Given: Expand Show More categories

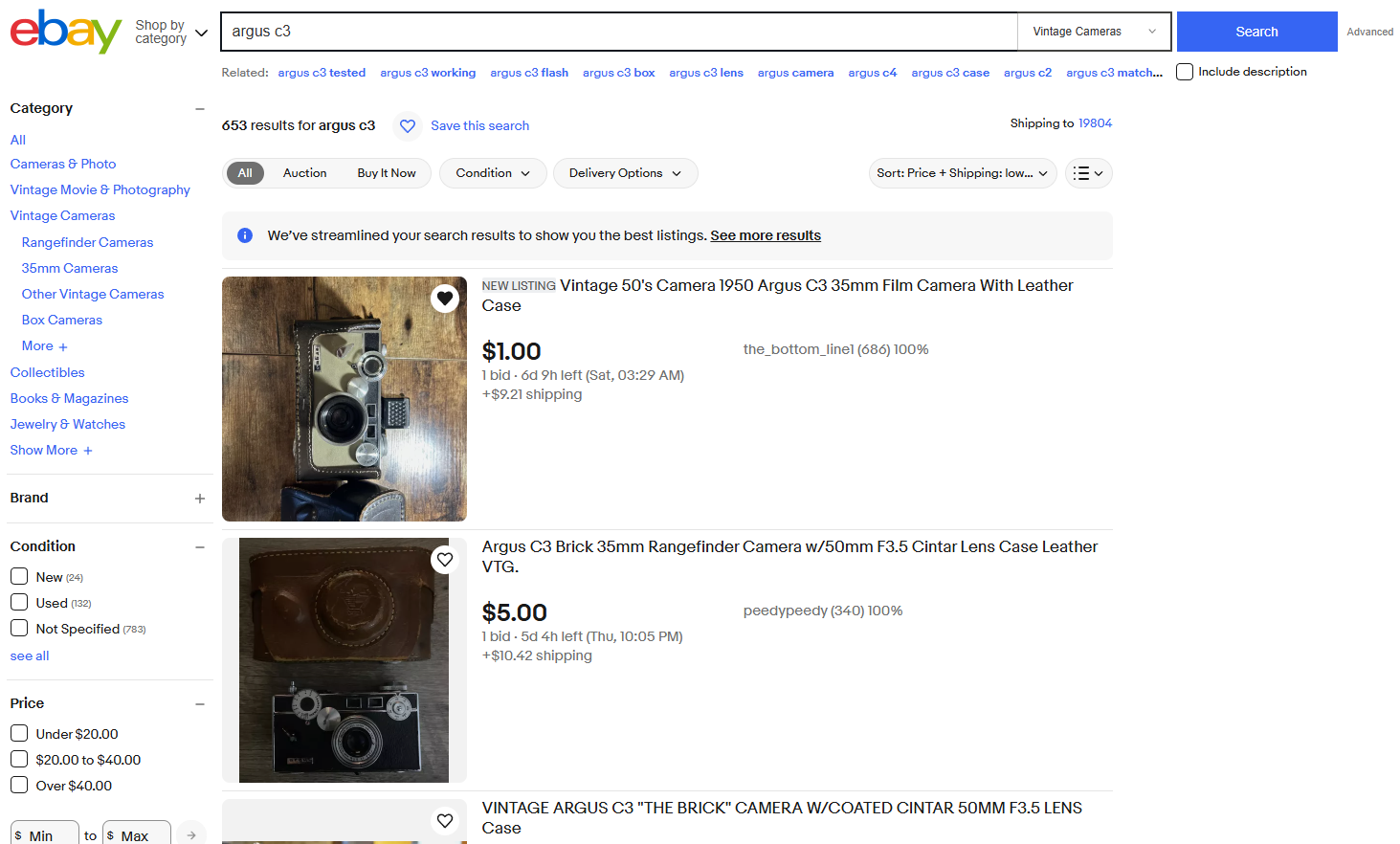Looking at the screenshot, I should (52, 450).
